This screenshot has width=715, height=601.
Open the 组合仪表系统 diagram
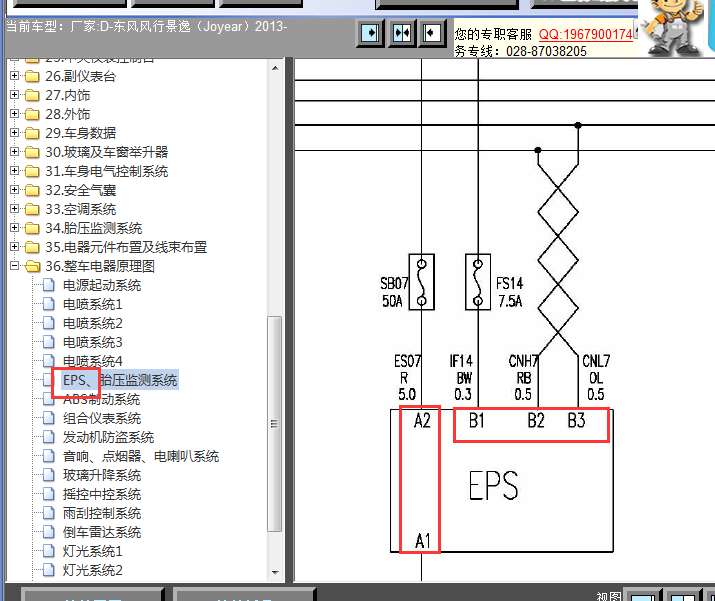102,418
